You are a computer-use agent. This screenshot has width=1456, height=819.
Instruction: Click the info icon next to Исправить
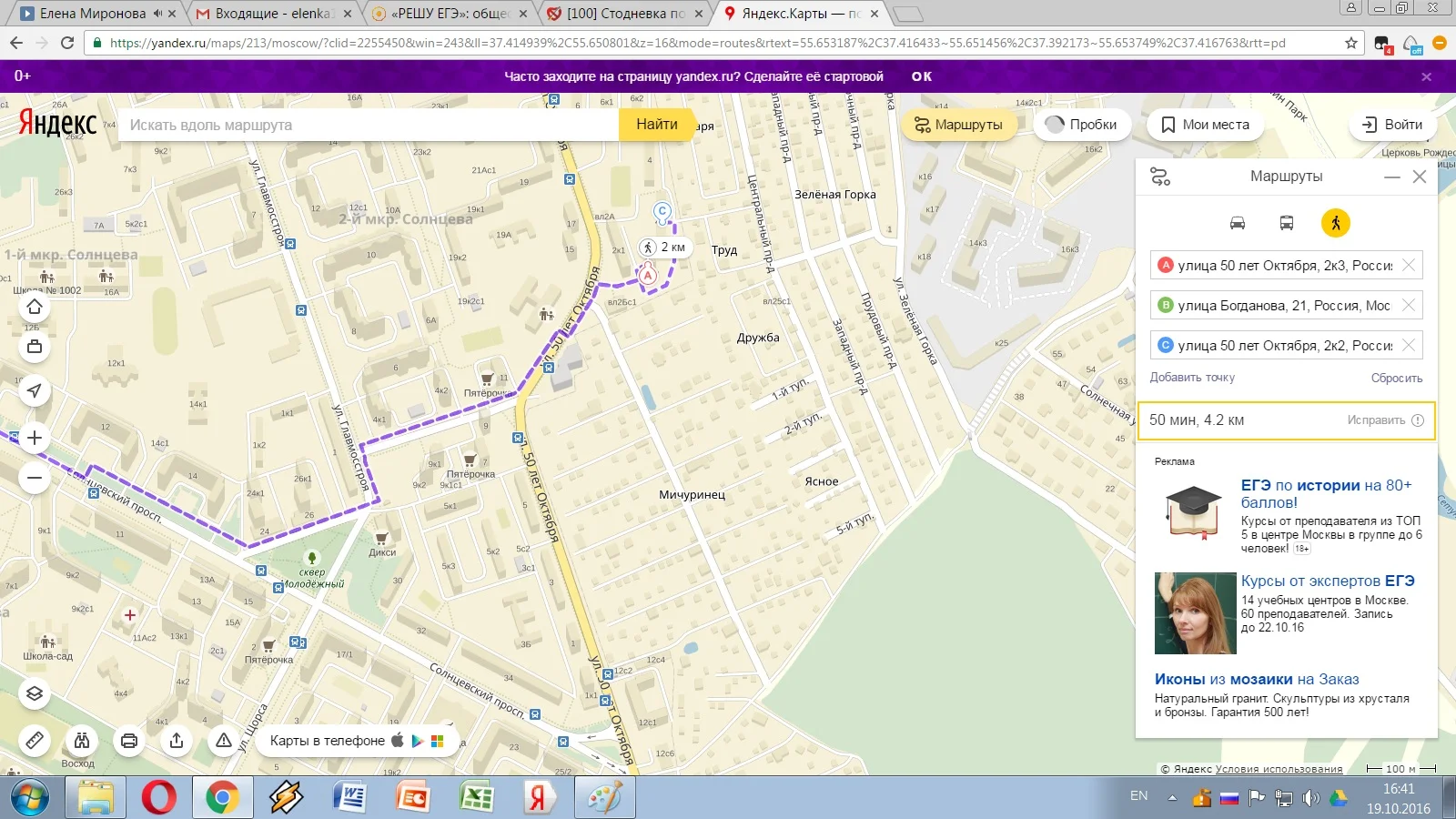point(1417,420)
